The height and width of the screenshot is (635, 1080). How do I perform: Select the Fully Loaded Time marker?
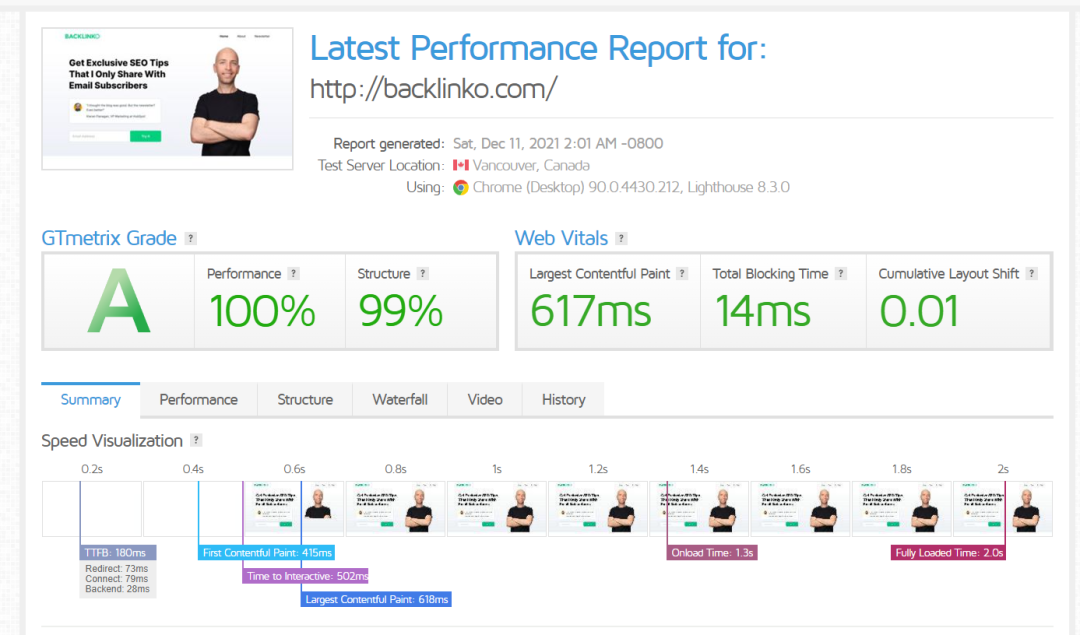click(949, 553)
